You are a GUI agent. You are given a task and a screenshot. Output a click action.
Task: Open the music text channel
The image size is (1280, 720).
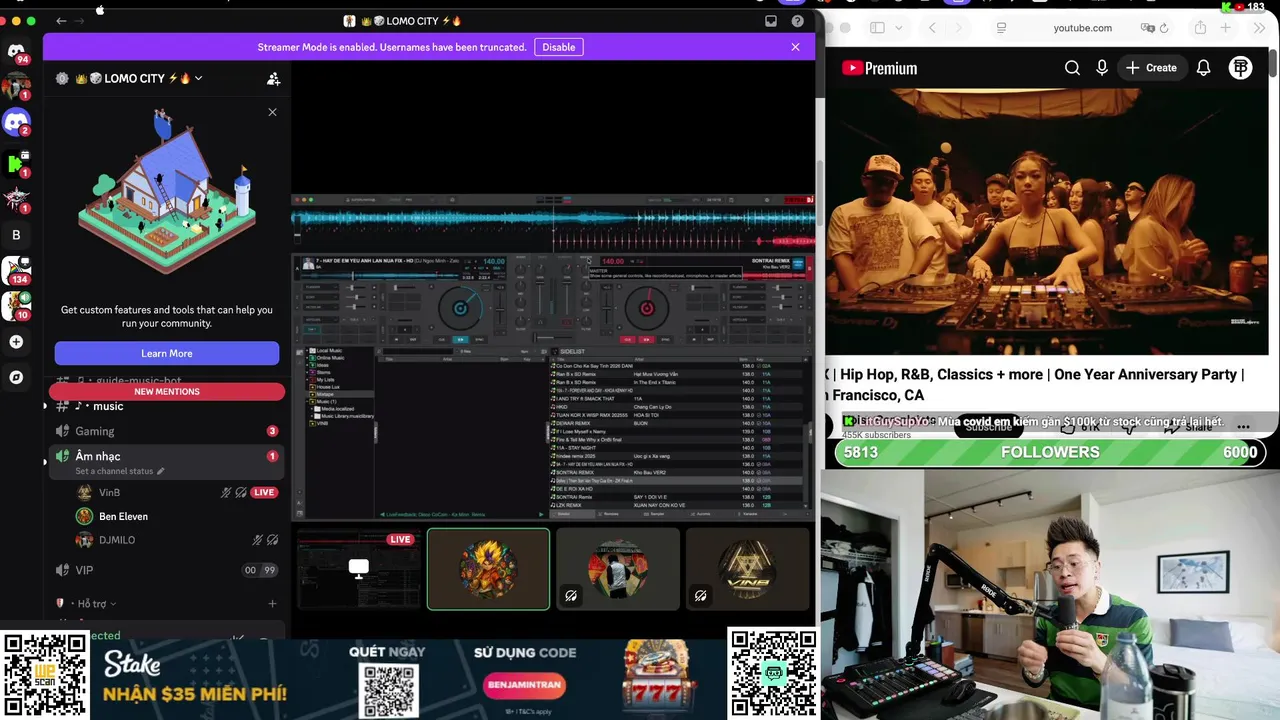[165, 406]
